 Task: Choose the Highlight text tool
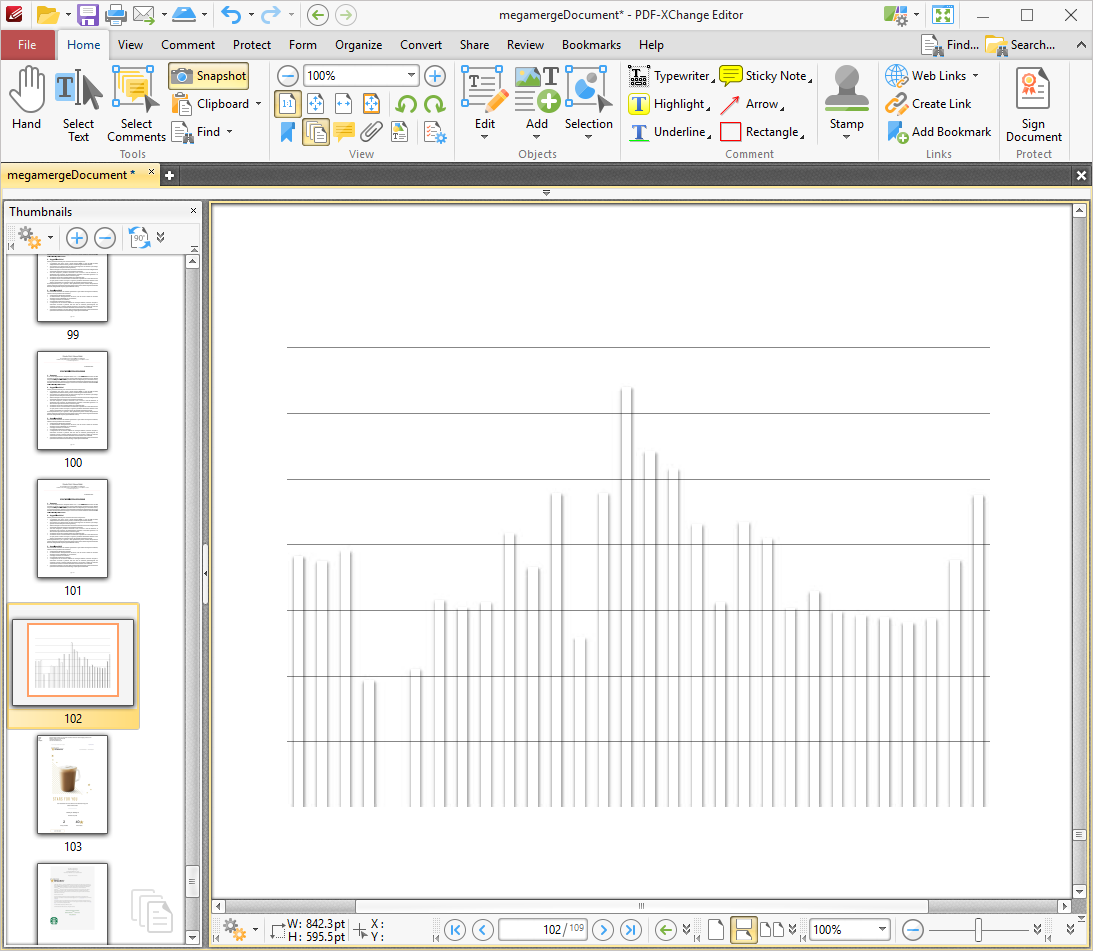[669, 105]
